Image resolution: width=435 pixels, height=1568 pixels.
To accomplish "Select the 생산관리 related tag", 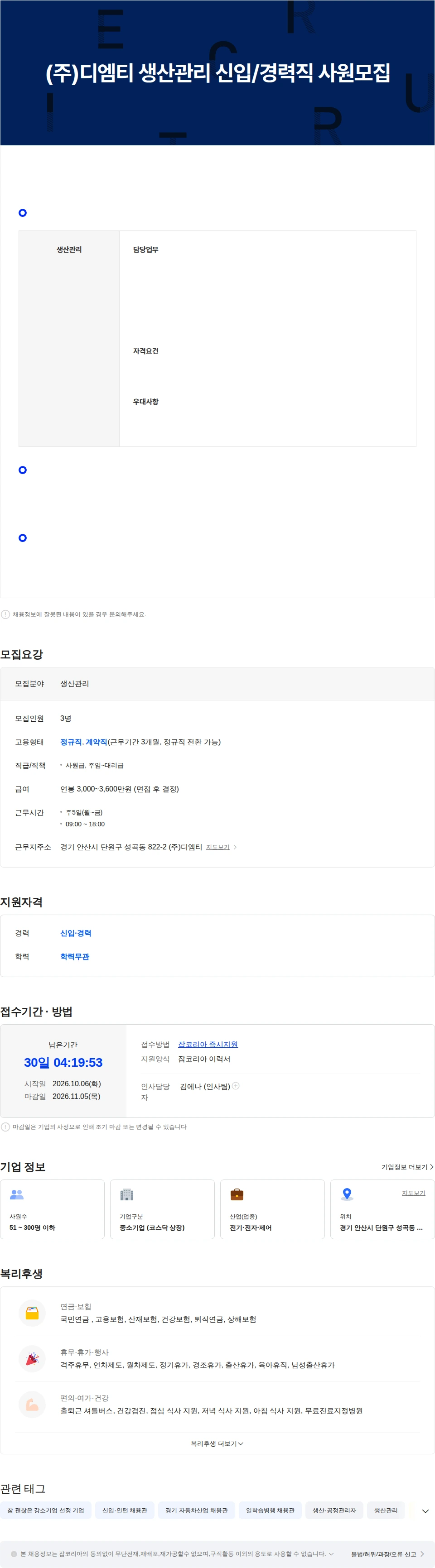I will (386, 1510).
